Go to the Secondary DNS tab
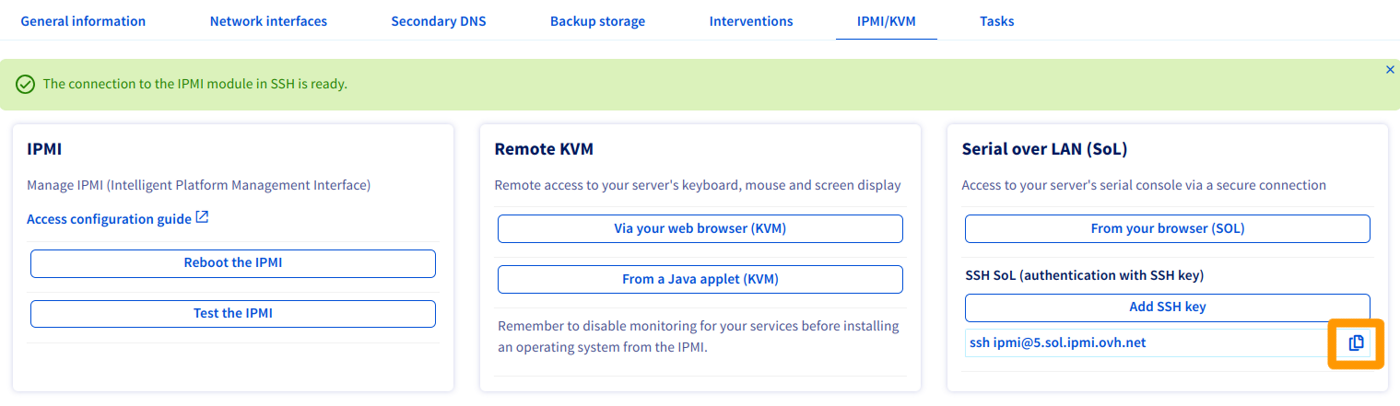The height and width of the screenshot is (406, 1400). click(438, 21)
